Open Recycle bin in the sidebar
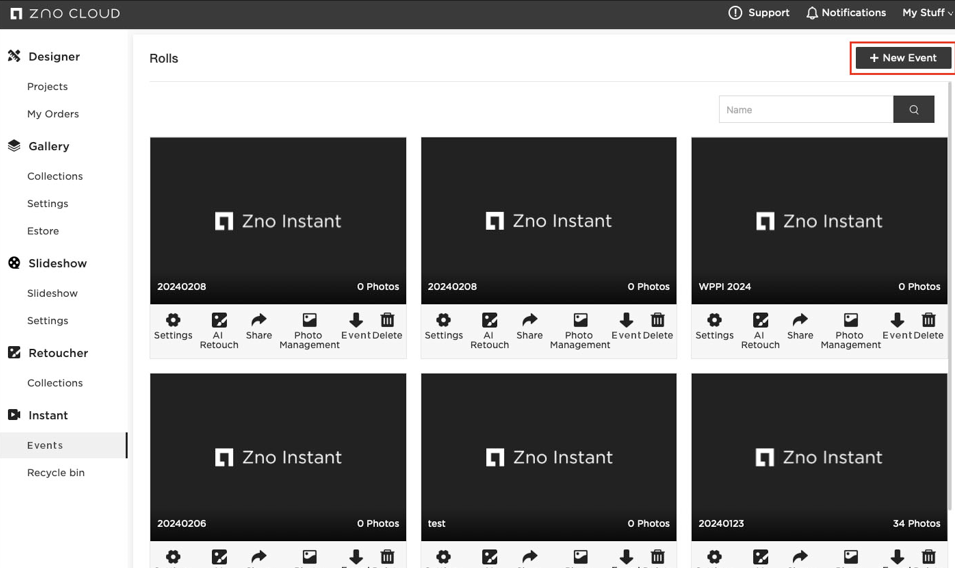 click(x=56, y=472)
